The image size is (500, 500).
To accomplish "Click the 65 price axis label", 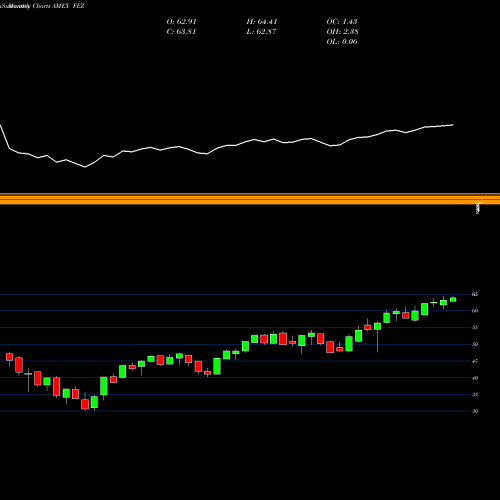I will tap(475, 294).
